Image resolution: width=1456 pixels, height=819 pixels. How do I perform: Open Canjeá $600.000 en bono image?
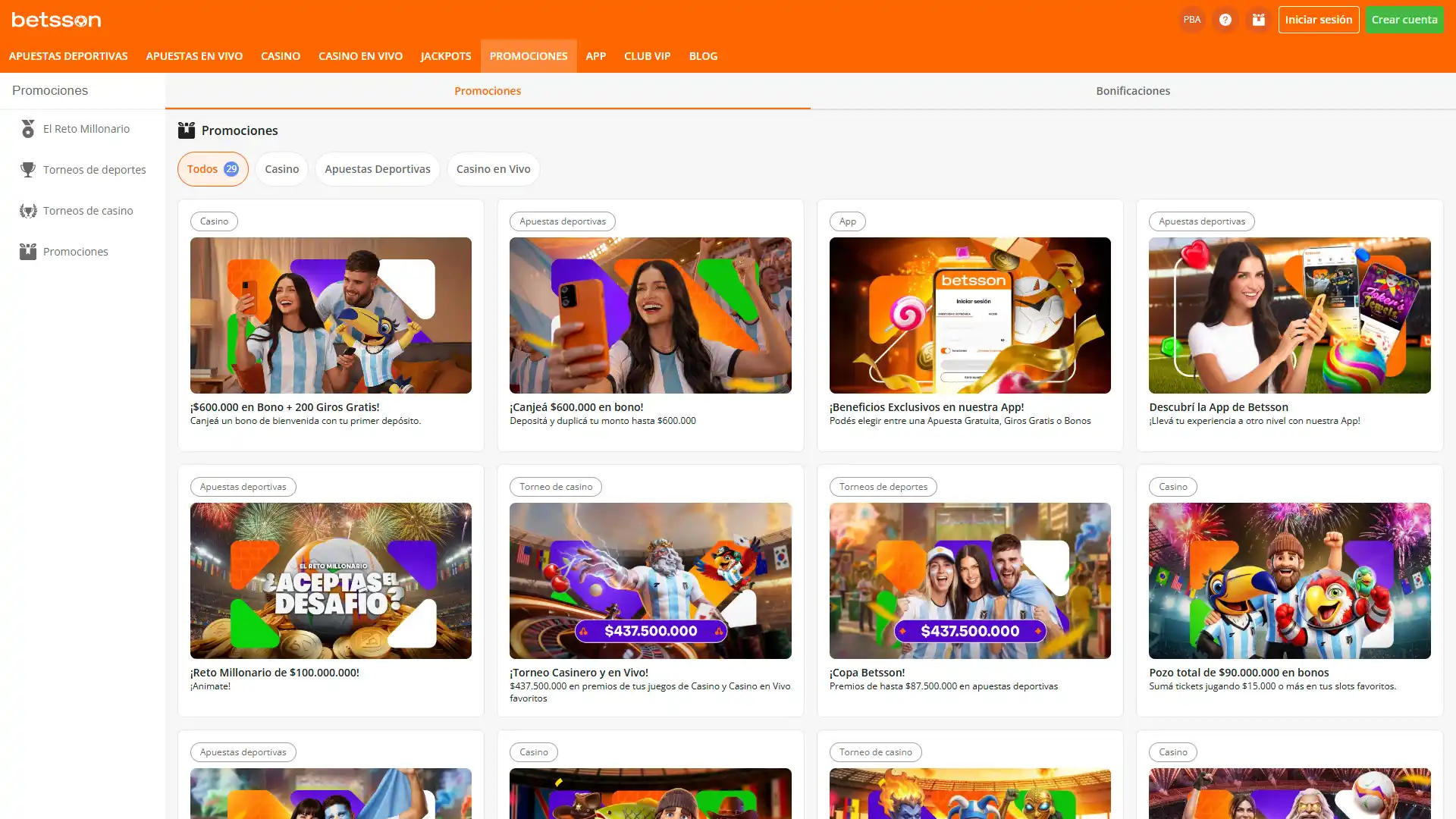click(x=650, y=315)
